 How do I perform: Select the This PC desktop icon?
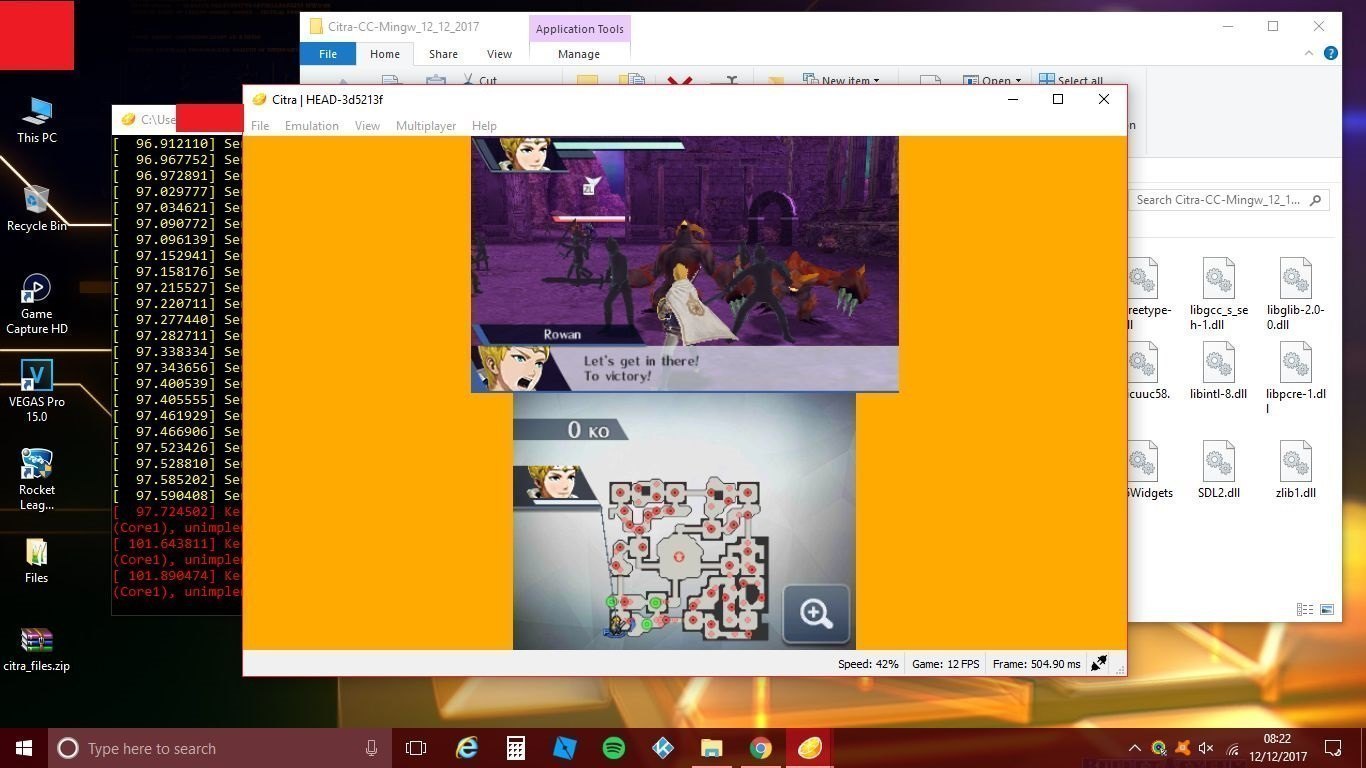point(37,120)
